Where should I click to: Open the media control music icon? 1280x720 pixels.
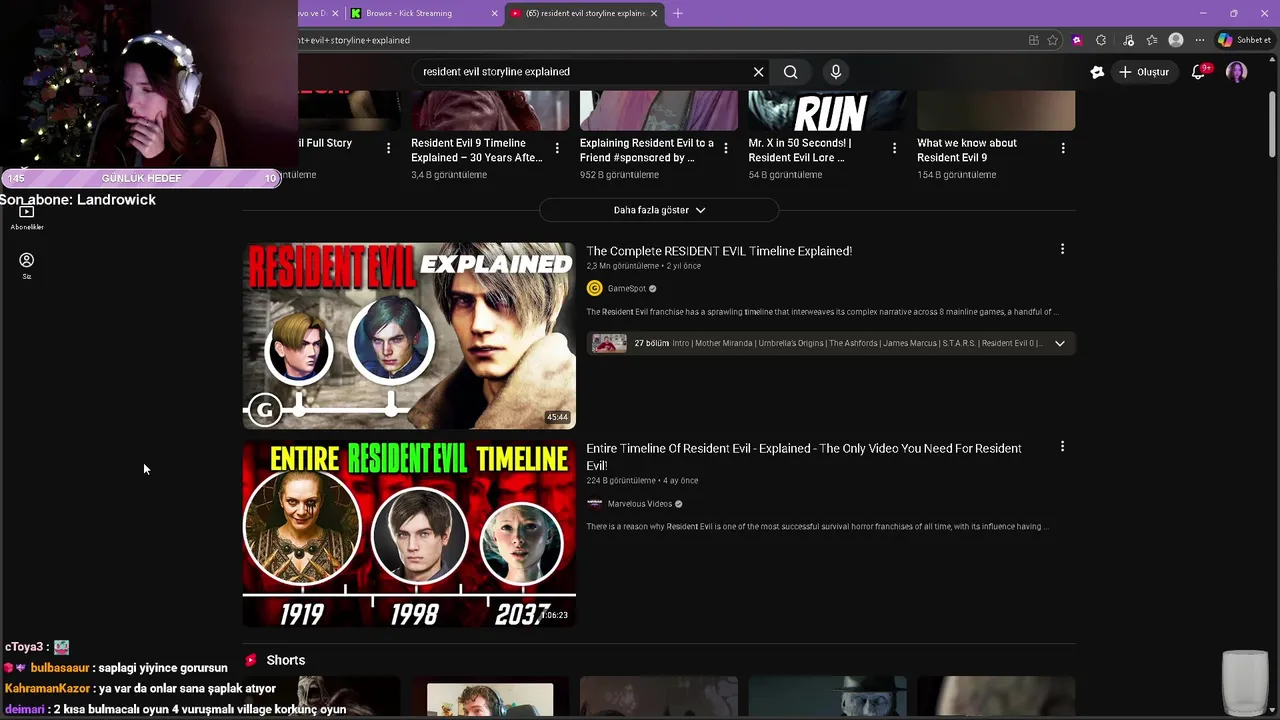[x=1128, y=40]
